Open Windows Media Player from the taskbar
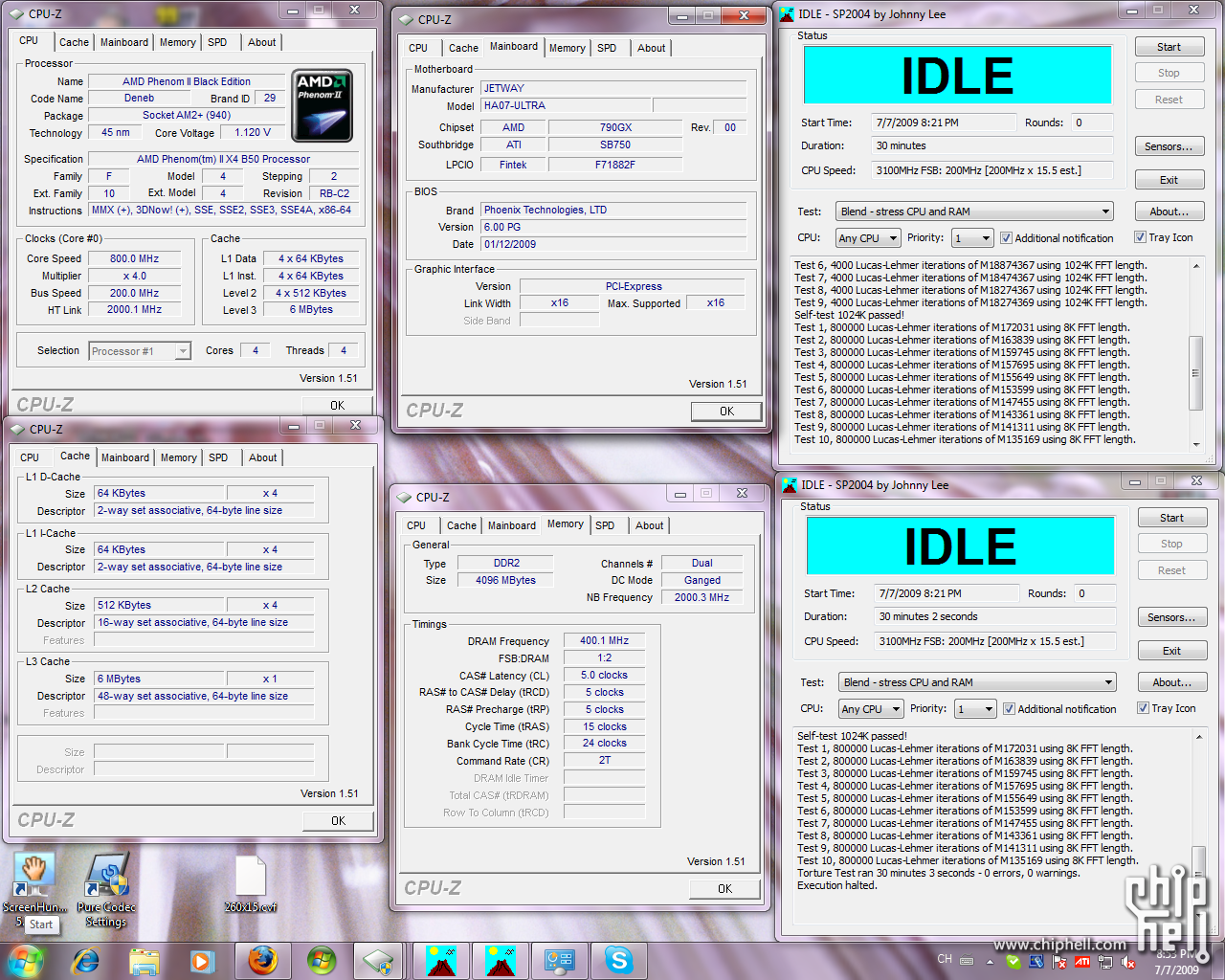1225x980 pixels. click(x=201, y=960)
